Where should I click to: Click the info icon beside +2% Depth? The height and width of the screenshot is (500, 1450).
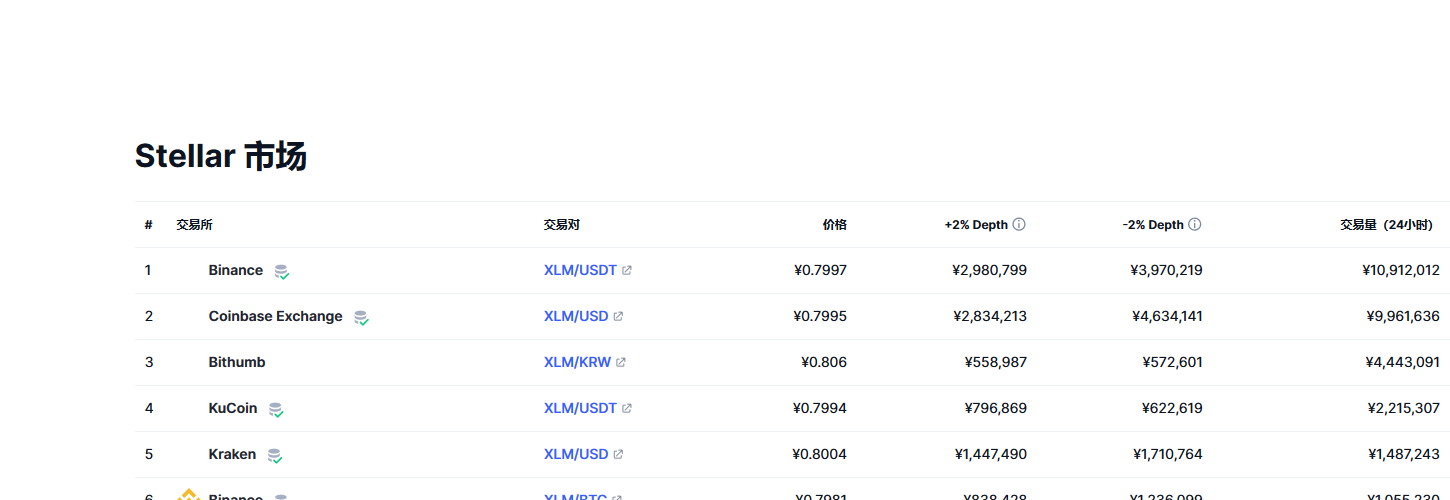tap(1019, 225)
